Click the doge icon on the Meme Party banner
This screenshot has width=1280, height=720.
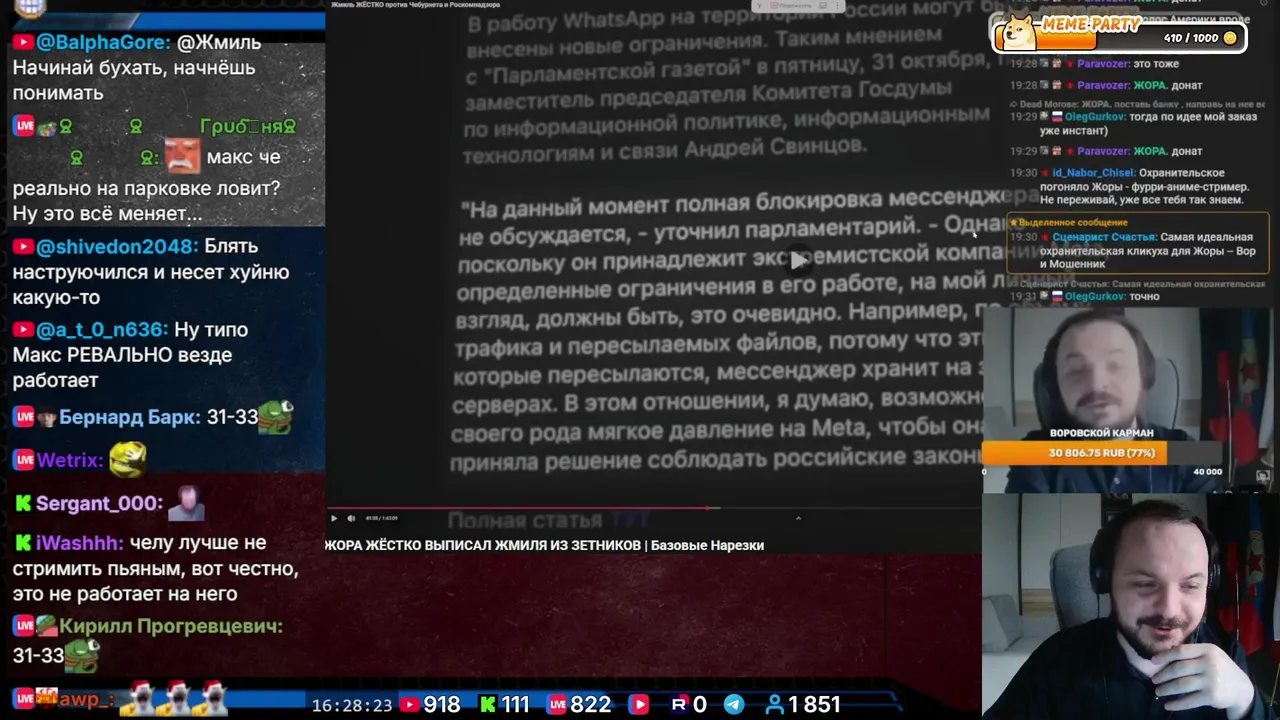click(1018, 32)
